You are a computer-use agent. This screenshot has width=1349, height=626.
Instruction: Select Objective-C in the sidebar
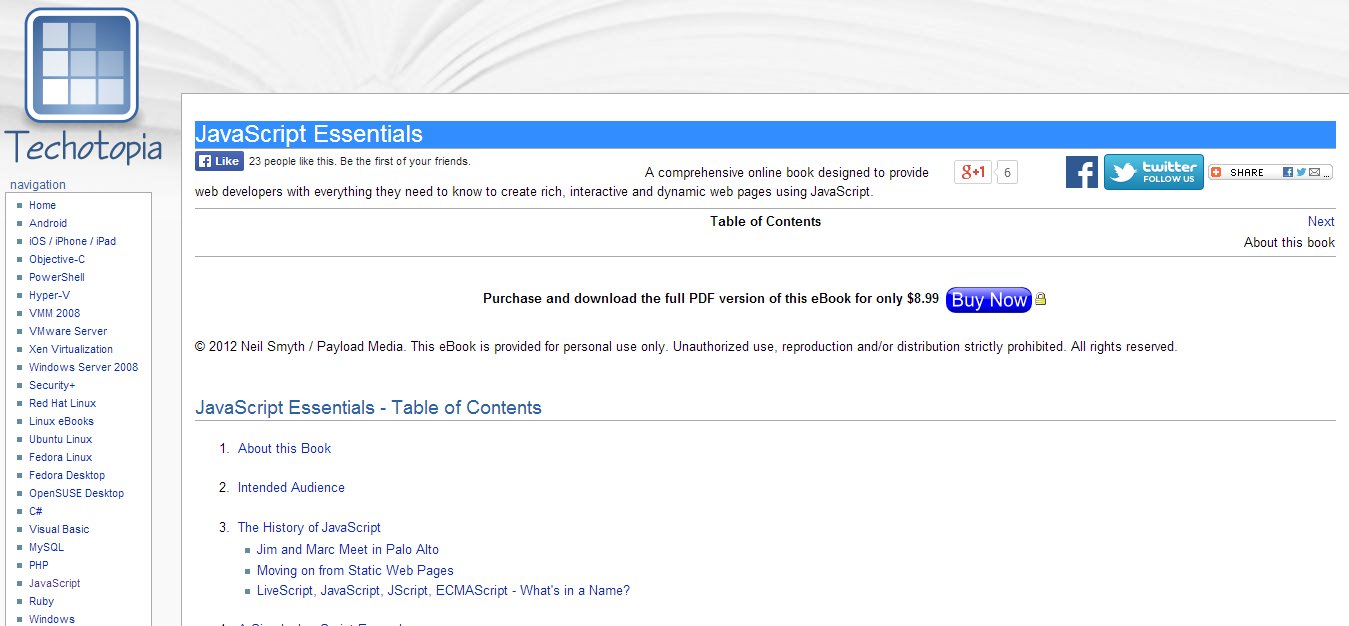point(57,260)
